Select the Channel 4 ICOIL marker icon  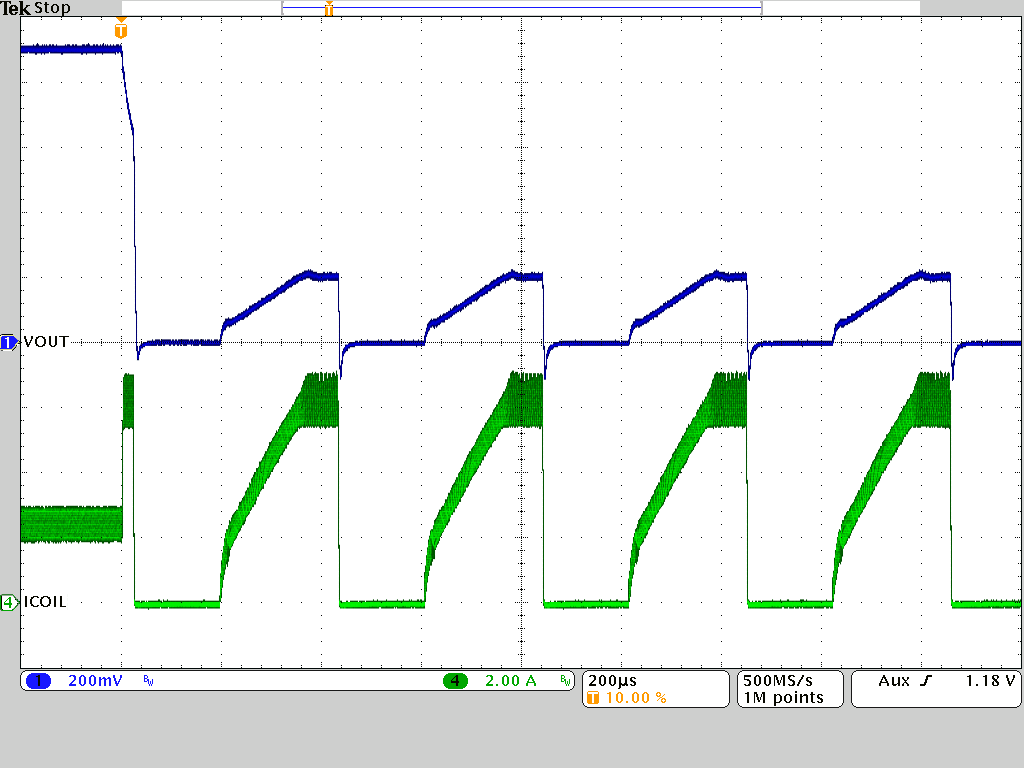(6, 601)
